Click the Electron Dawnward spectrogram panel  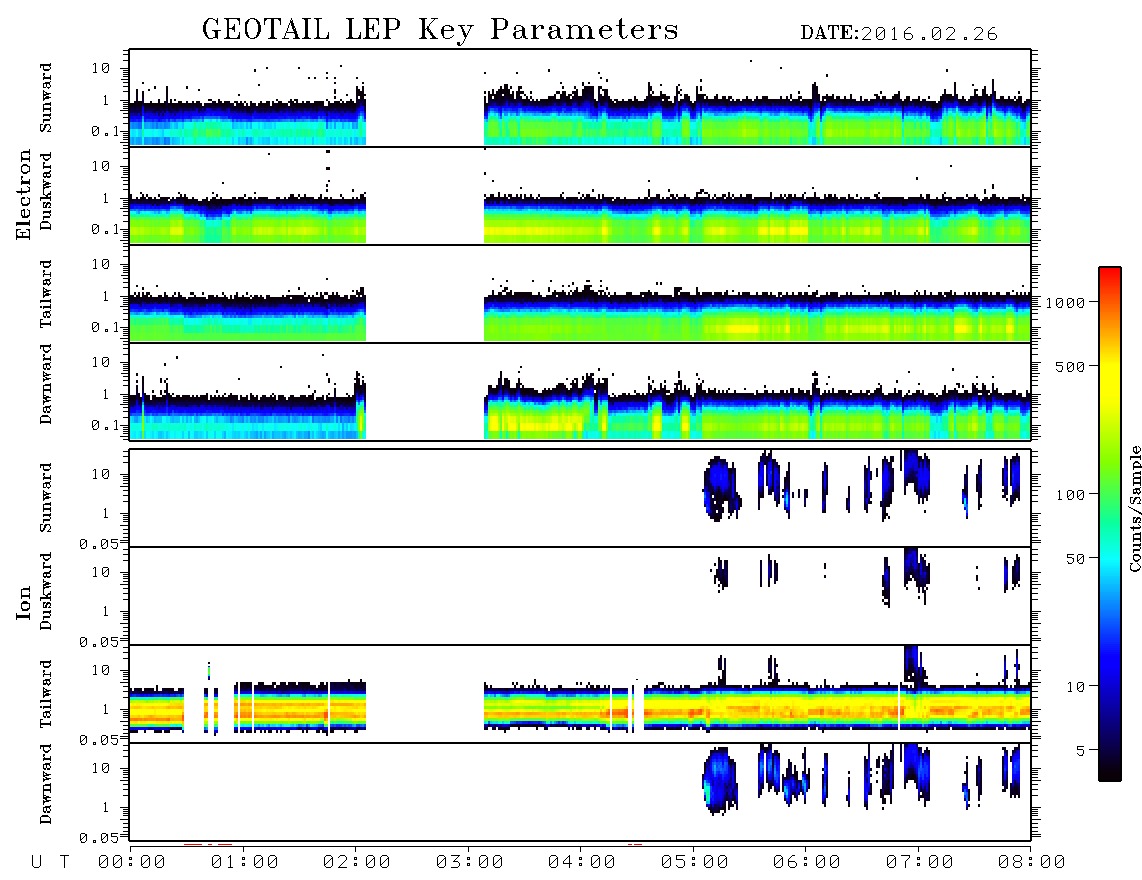pyautogui.click(x=580, y=391)
